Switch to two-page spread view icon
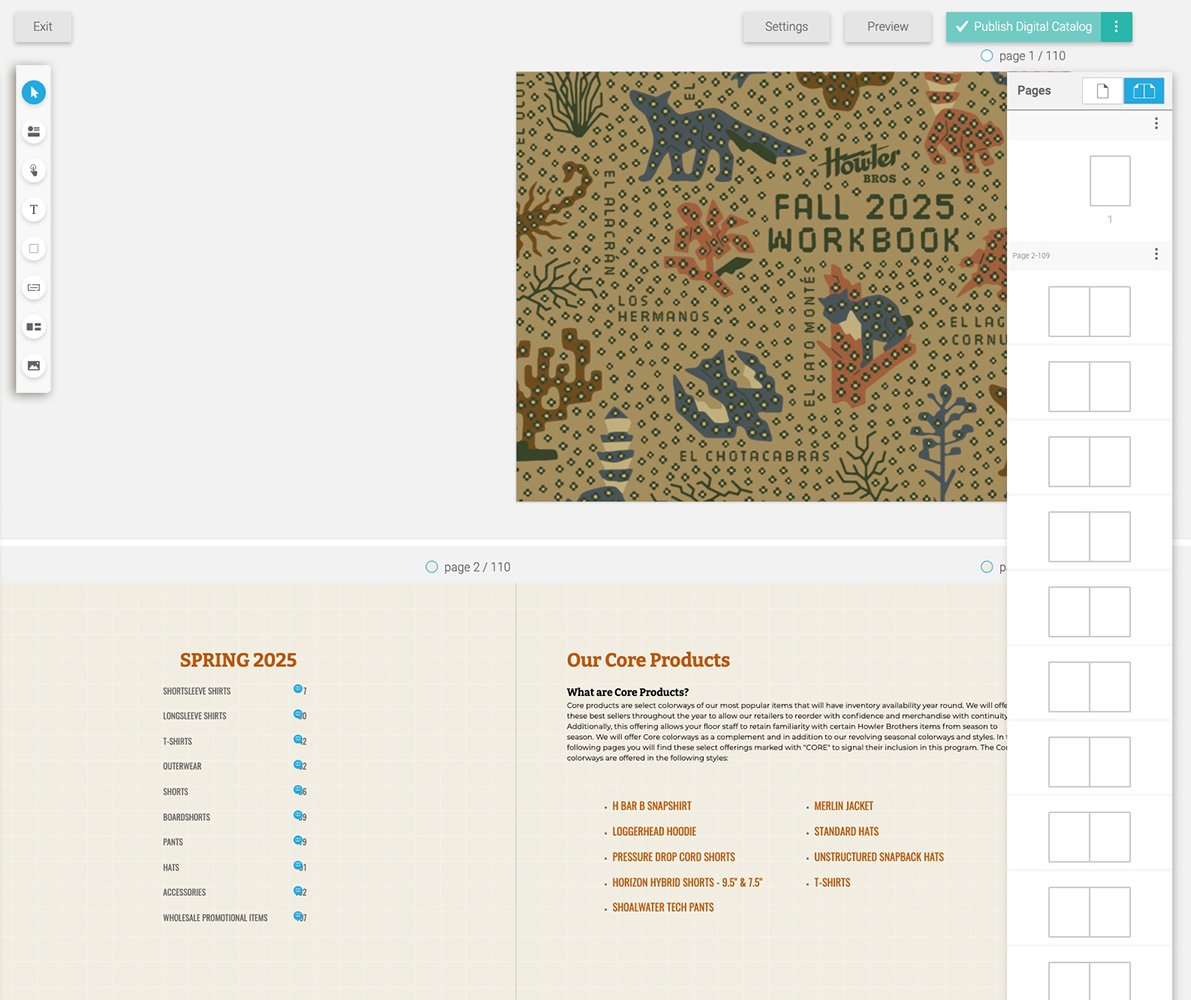Viewport: 1191px width, 1000px height. pos(1143,91)
